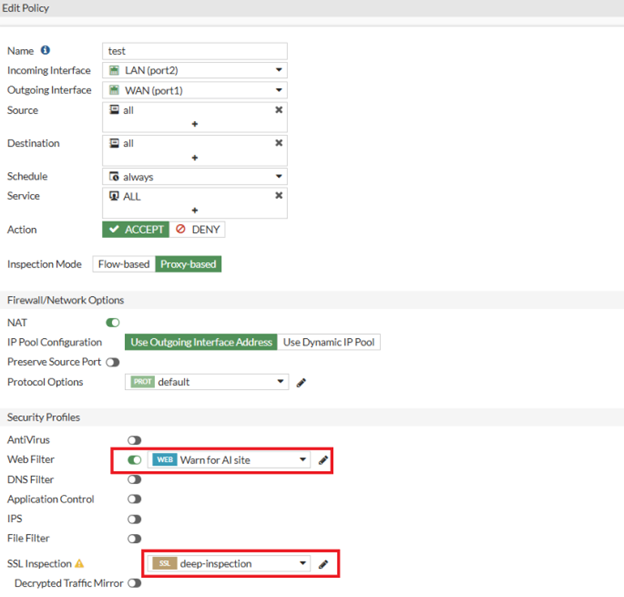This screenshot has height=597, width=624.
Task: Click the 'IP Pool Configuration' label
Action: point(55,342)
